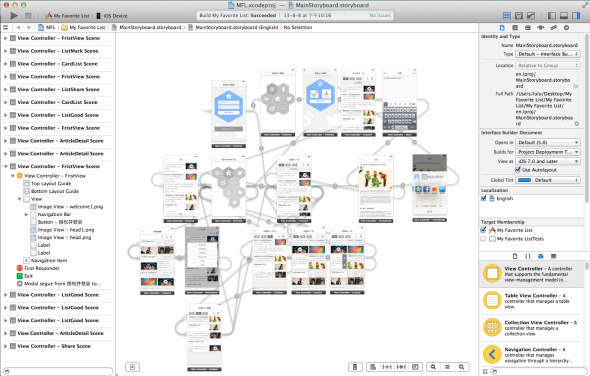
Task: Hide the Utilities pane
Action: (576, 16)
